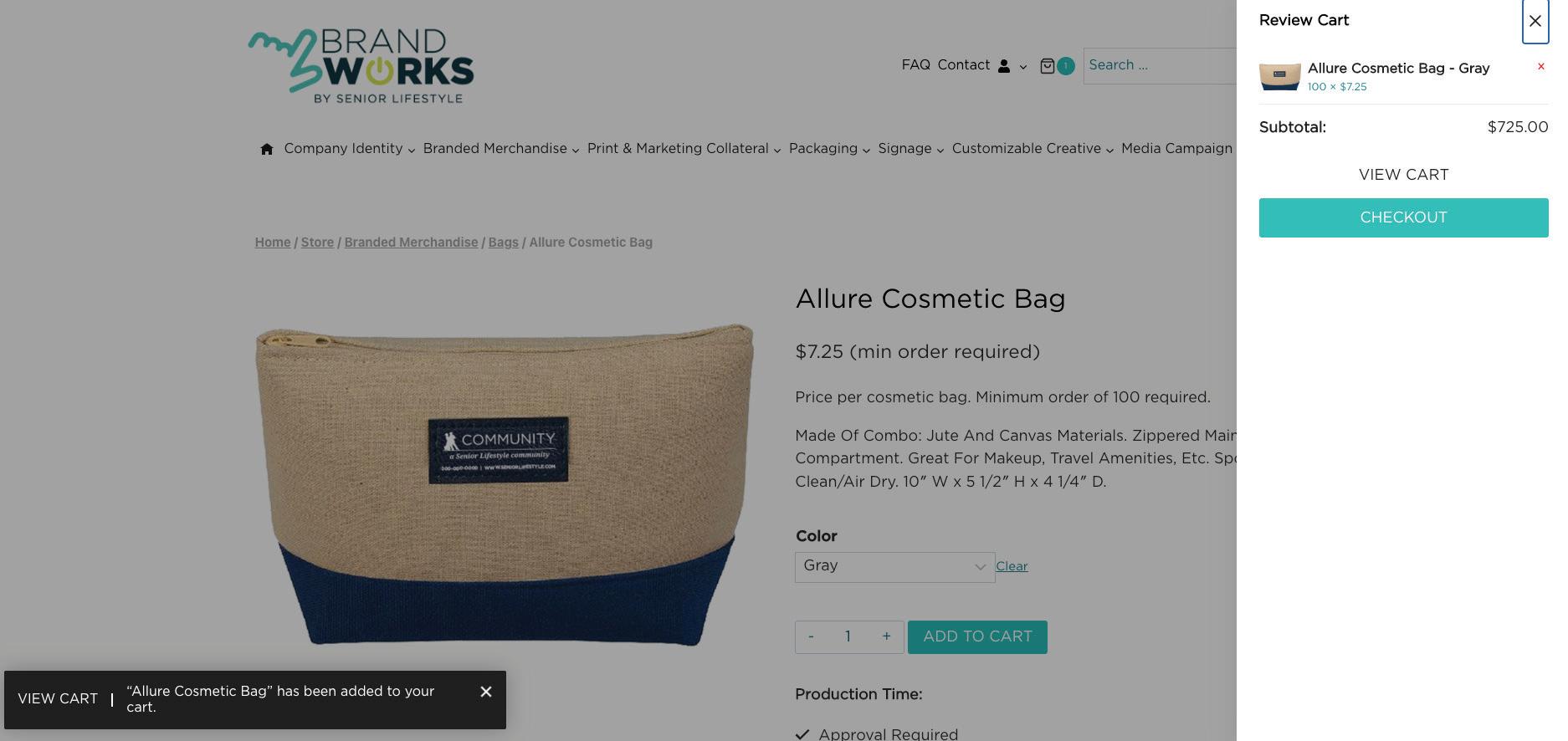The width and height of the screenshot is (1568, 741).
Task: Expand Company Identity menu
Action: [x=349, y=149]
